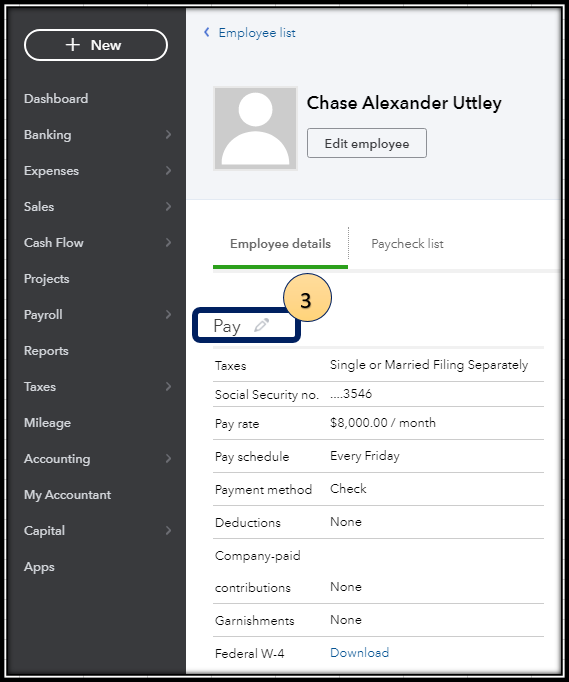This screenshot has height=682, width=569.
Task: Expand the Accounting submenu chevron
Action: [x=168, y=458]
